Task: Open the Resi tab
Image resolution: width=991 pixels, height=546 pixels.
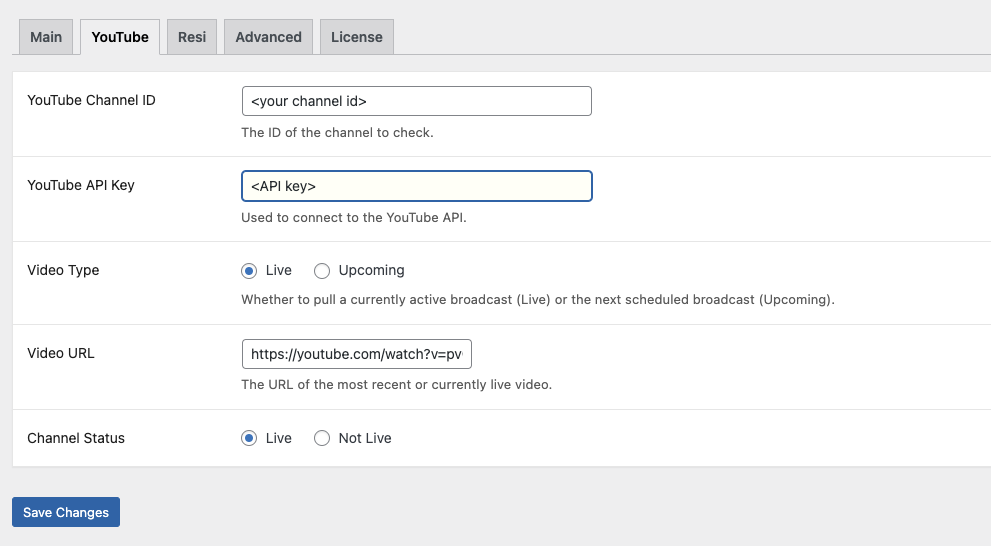Action: click(x=192, y=37)
